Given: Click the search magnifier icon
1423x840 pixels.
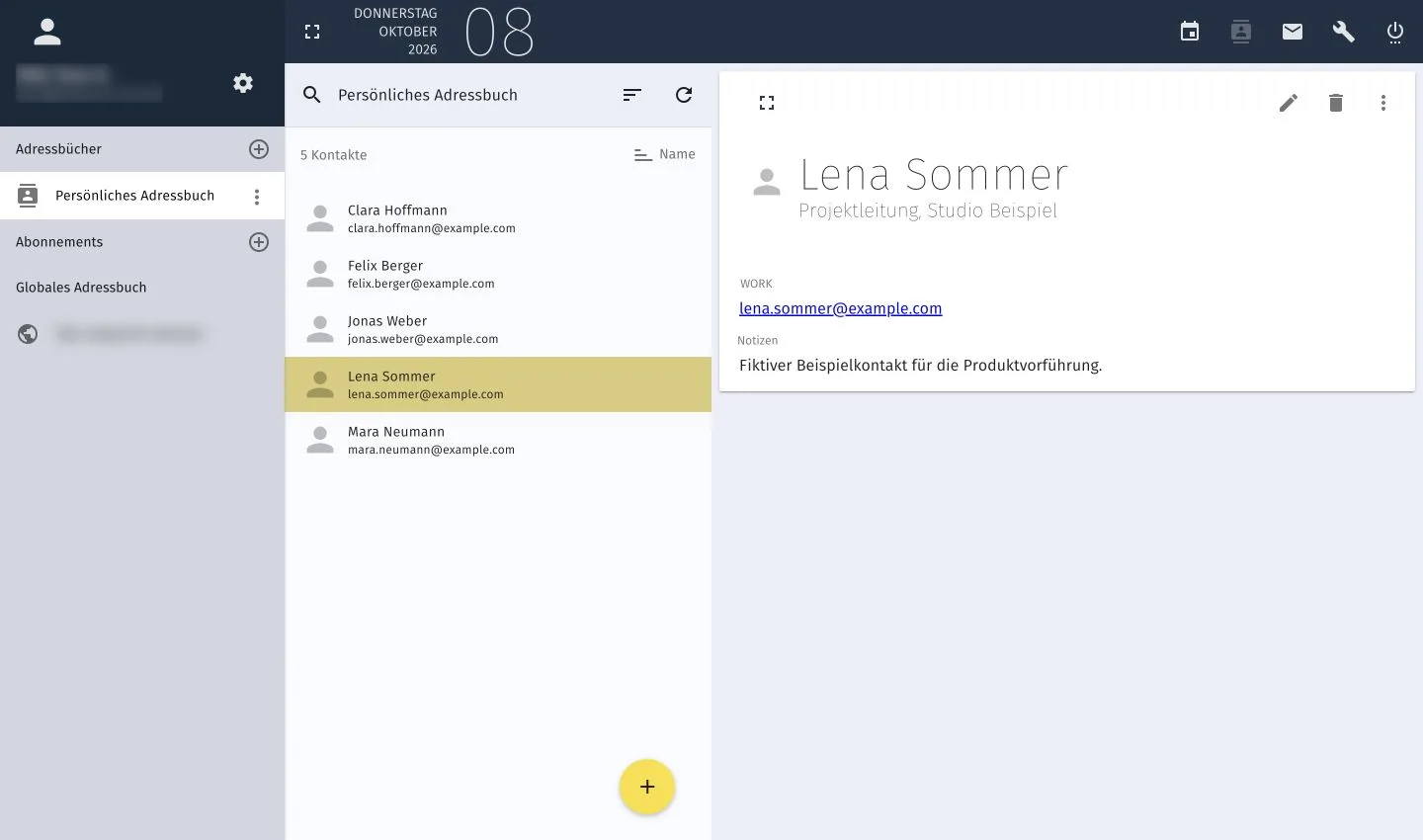Looking at the screenshot, I should [312, 95].
